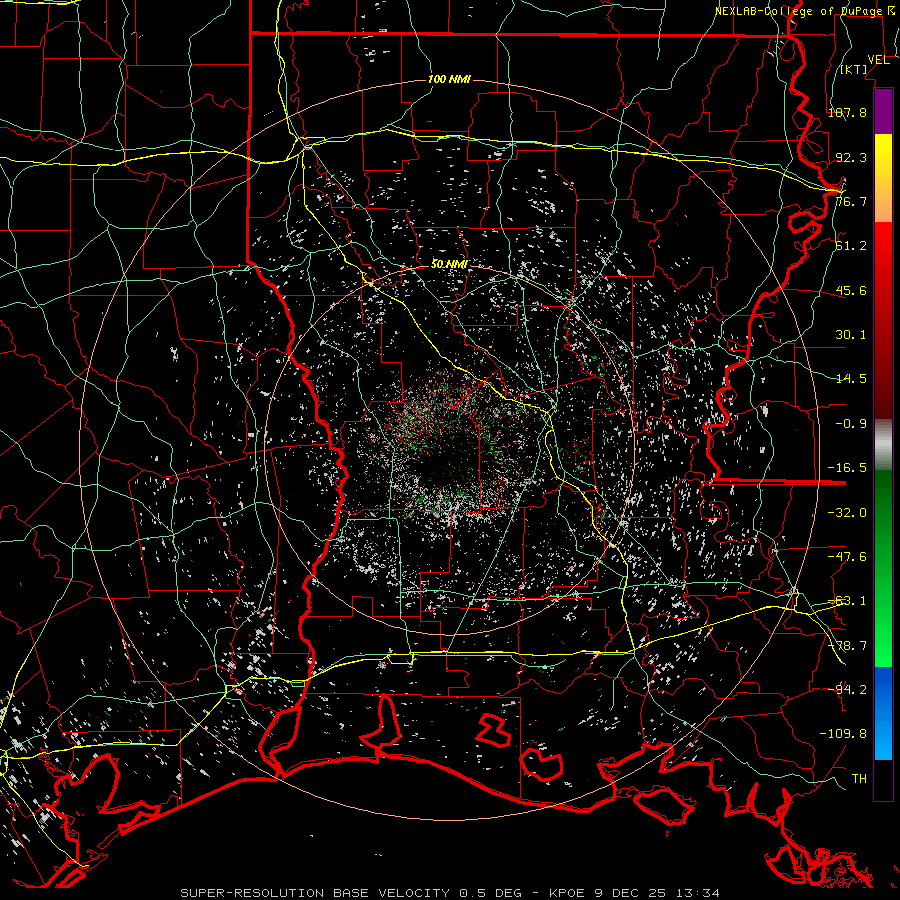Click the VEL legend heading

pyautogui.click(x=878, y=60)
